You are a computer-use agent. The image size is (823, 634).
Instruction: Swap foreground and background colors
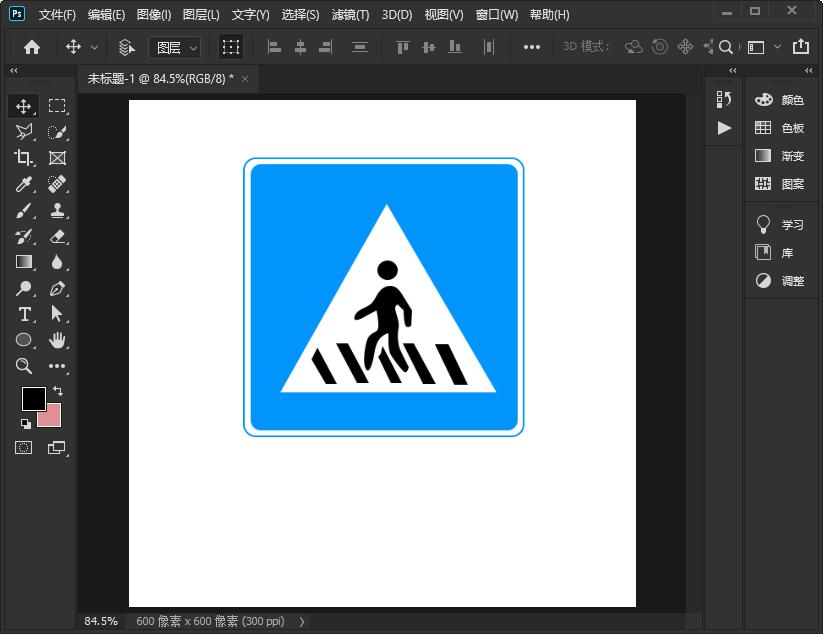point(58,391)
